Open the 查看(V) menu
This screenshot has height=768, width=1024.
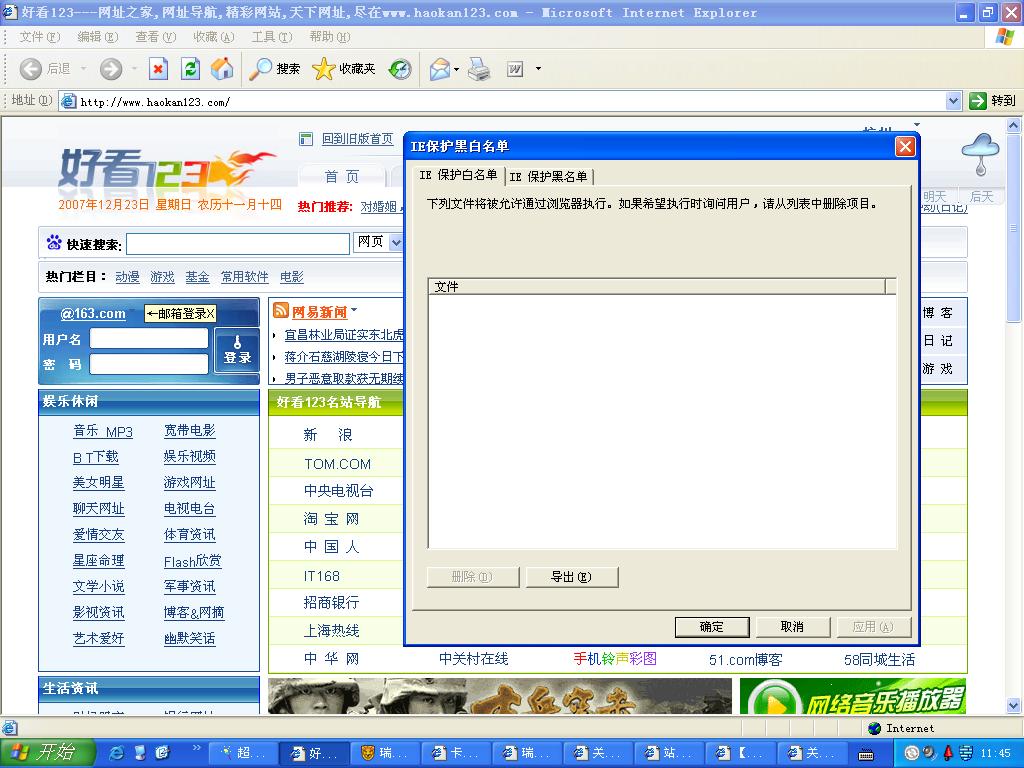click(x=155, y=37)
